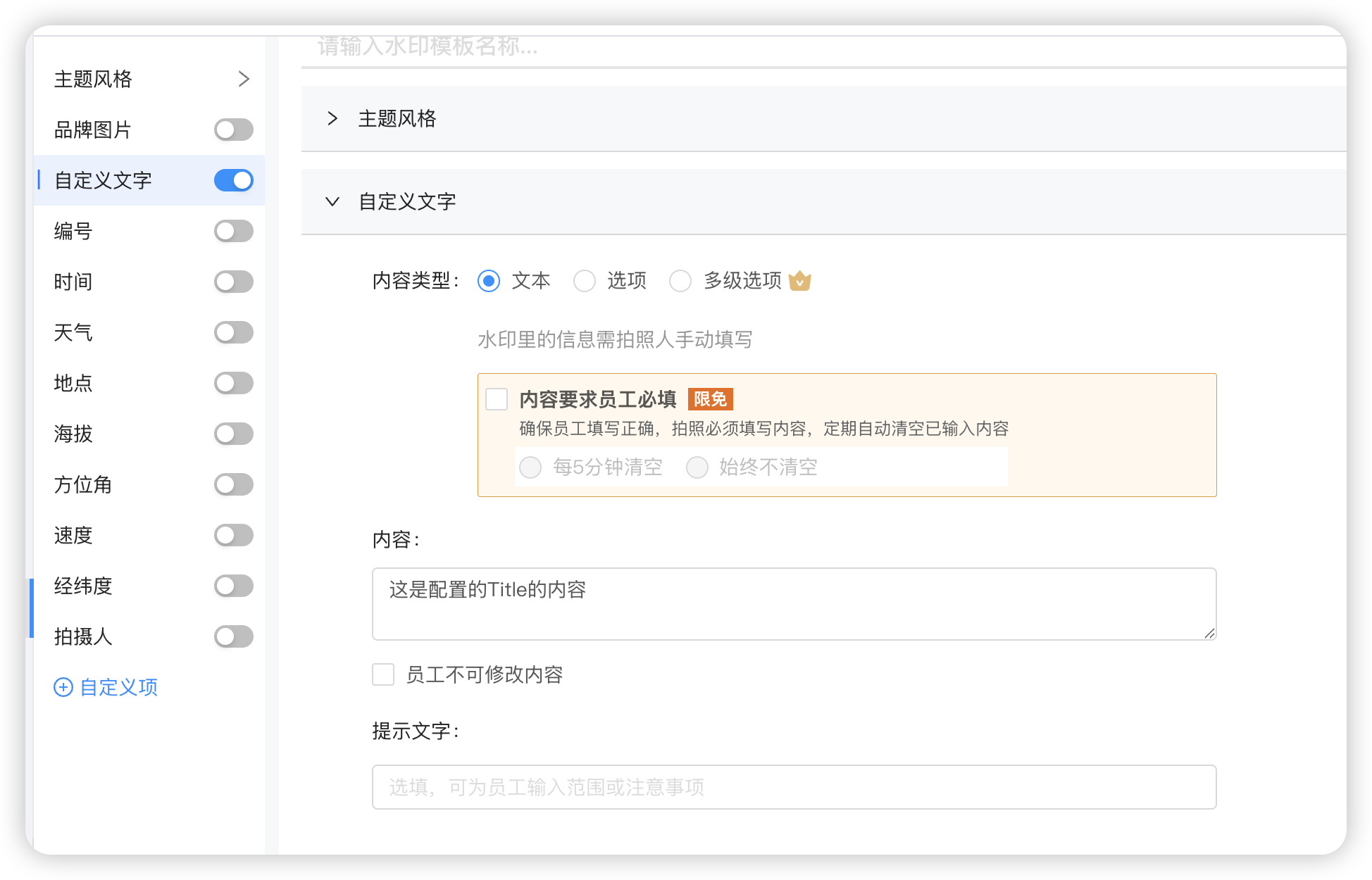Viewport: 1372px width, 880px height.
Task: Check 员工不可修改内容 checkbox
Action: point(383,674)
